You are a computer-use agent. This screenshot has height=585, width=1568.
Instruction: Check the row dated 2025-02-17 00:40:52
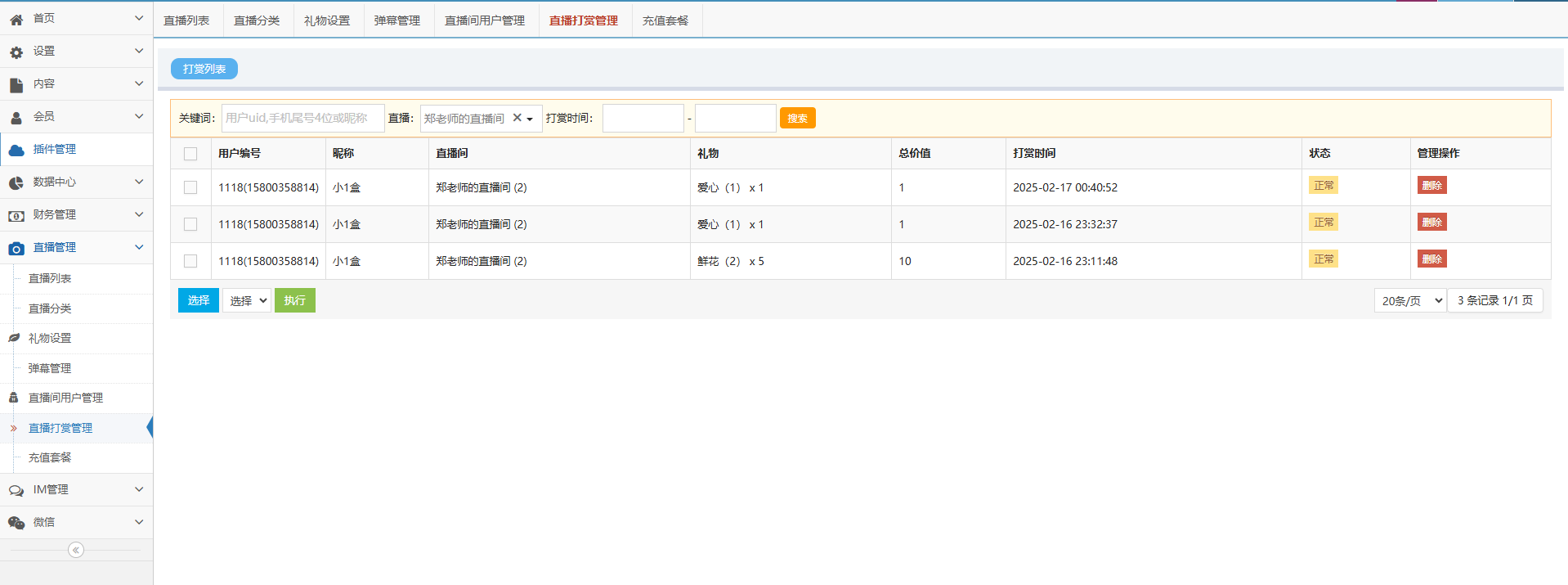[x=190, y=187]
